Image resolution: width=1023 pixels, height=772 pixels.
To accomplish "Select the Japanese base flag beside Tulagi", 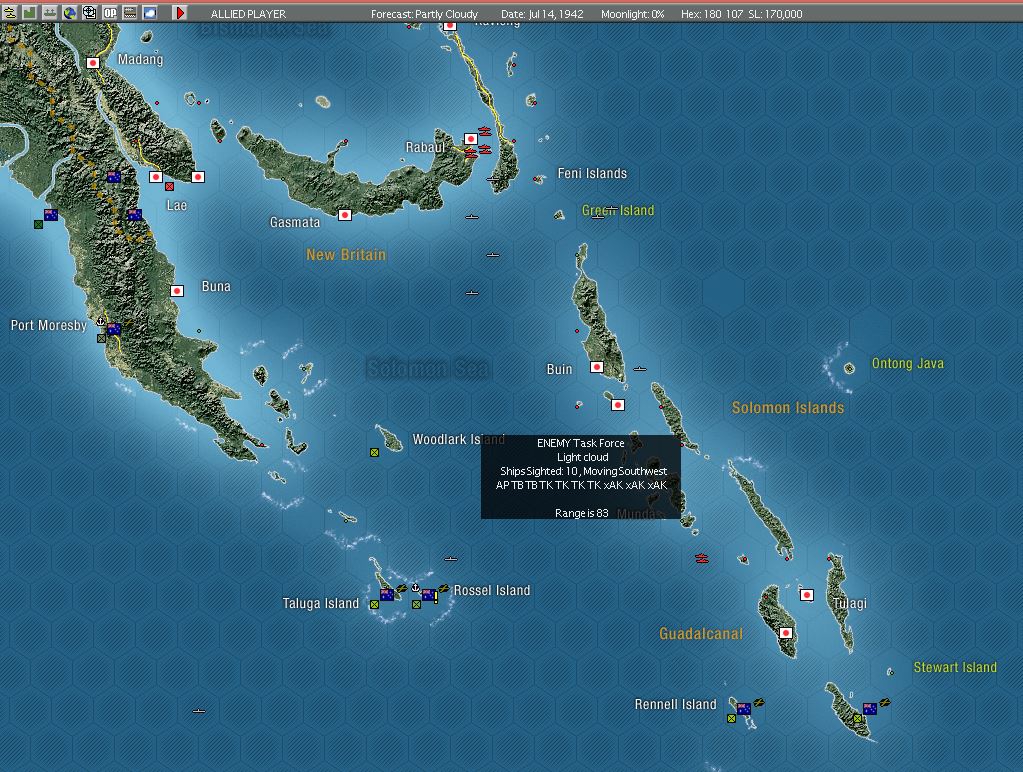I will [x=807, y=594].
